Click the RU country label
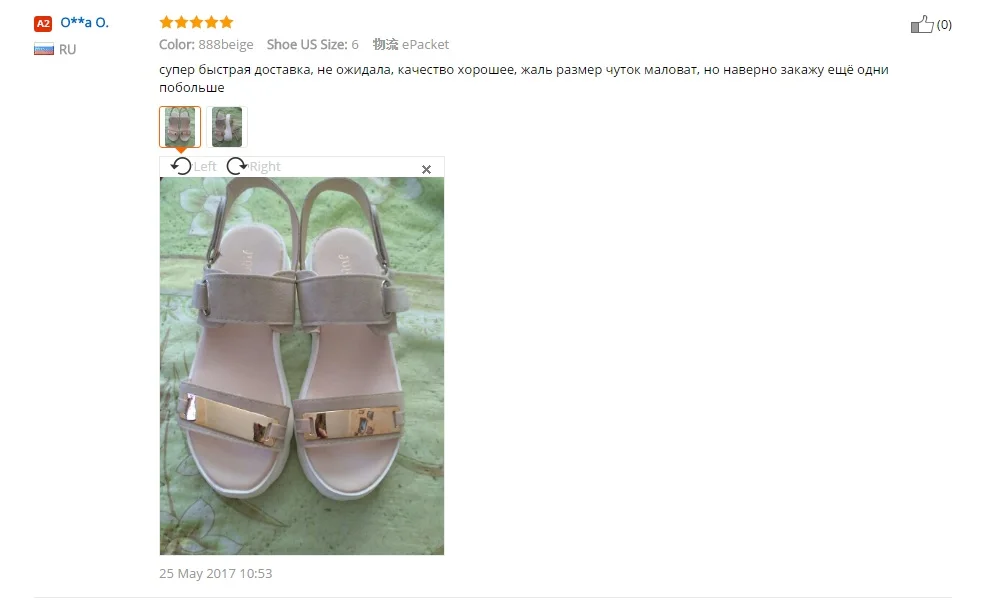The image size is (985, 602). pos(67,49)
